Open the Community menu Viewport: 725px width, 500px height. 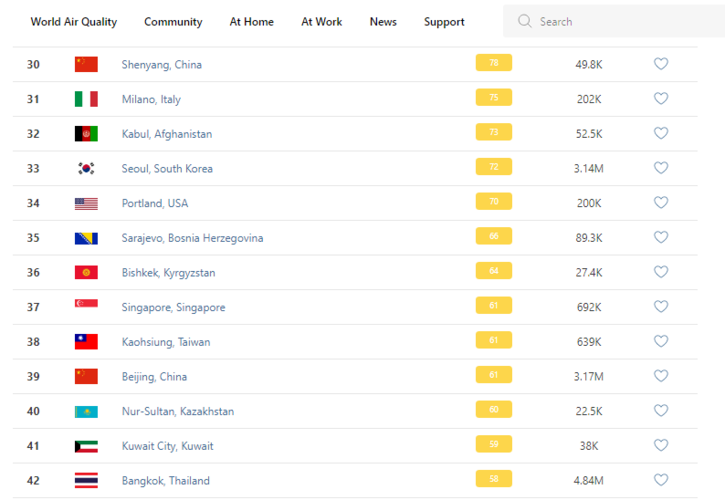pyautogui.click(x=173, y=22)
